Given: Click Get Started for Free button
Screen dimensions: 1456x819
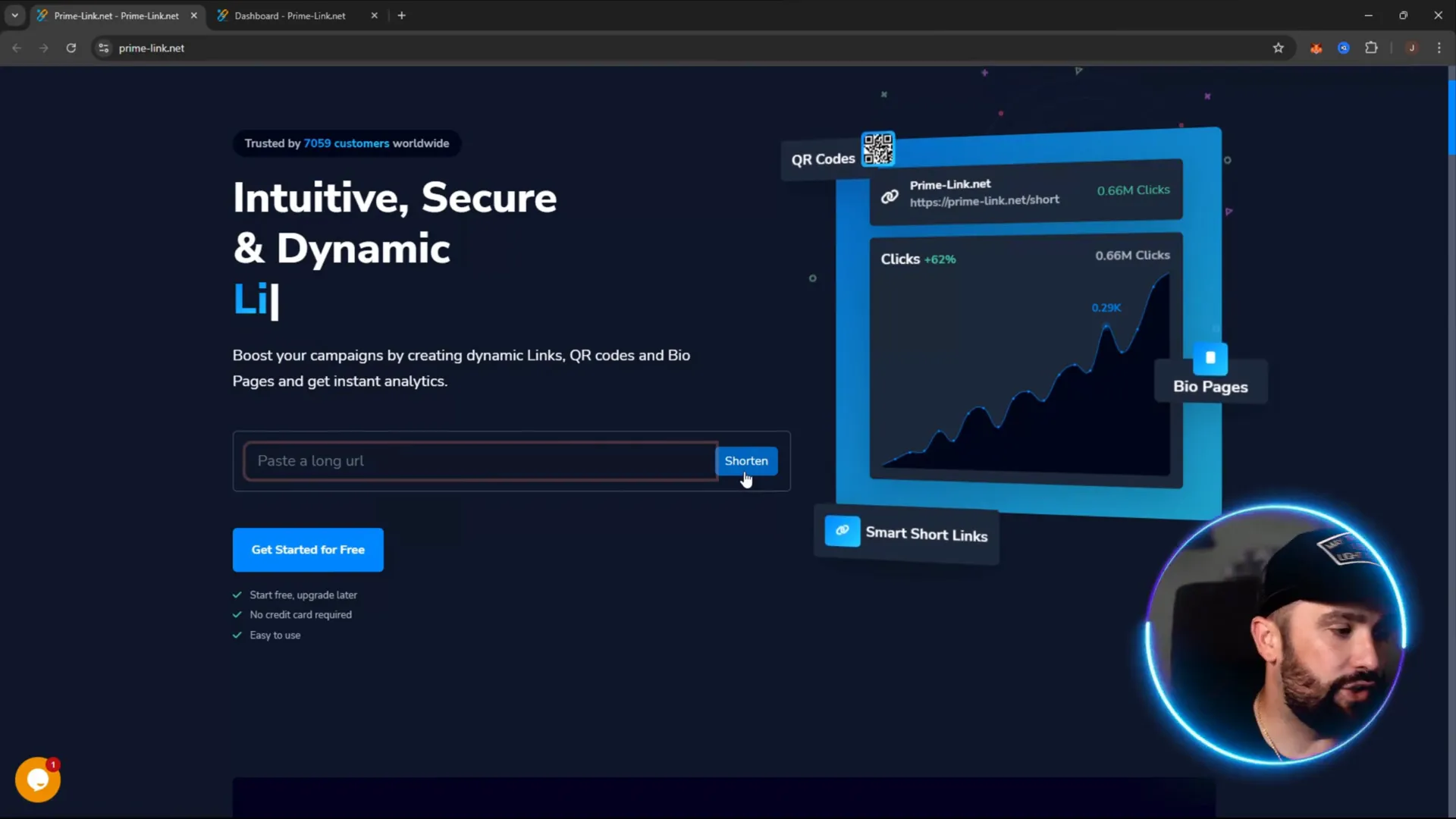Looking at the screenshot, I should [308, 550].
